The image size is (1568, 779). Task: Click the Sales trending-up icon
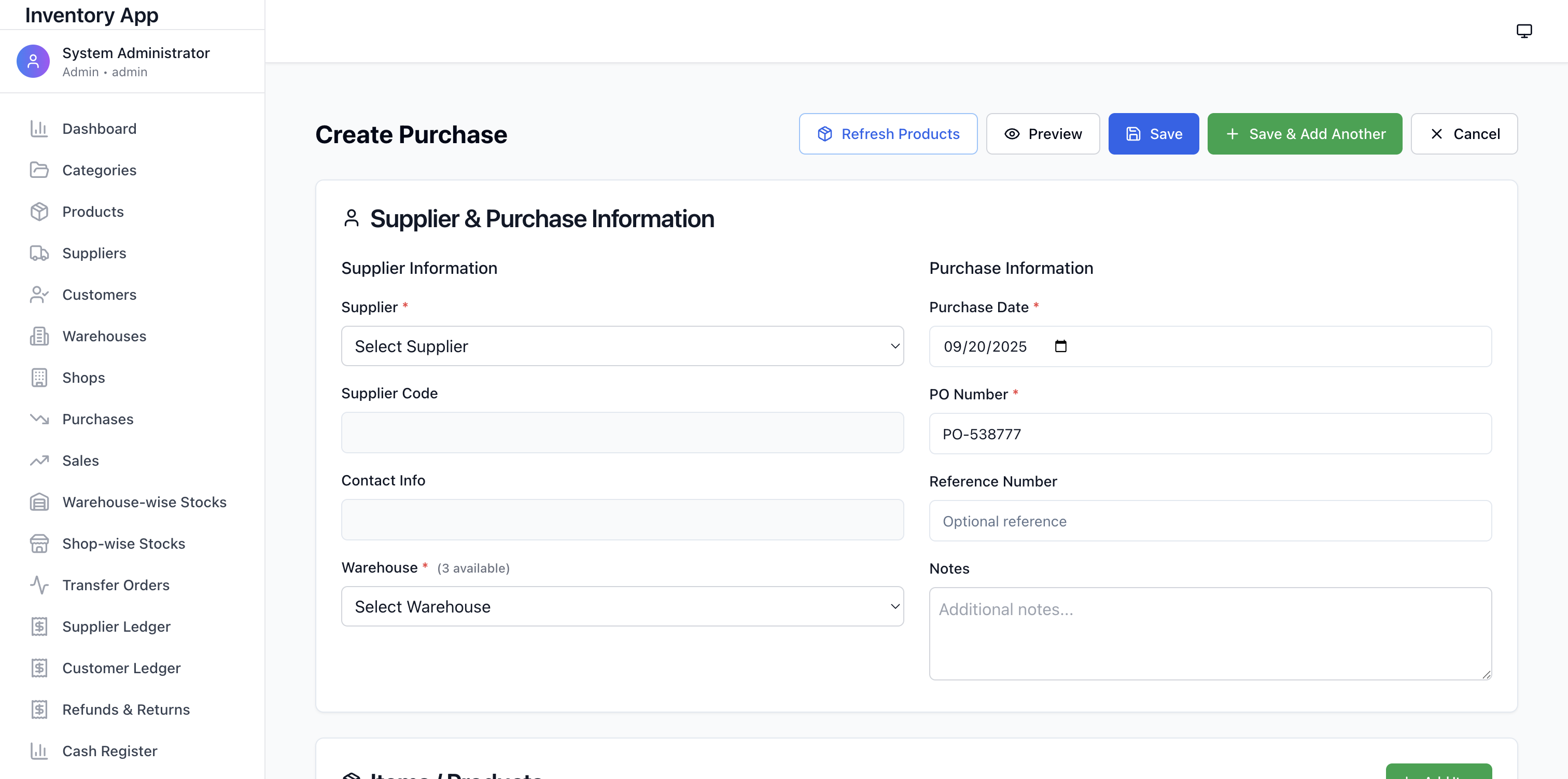[39, 461]
